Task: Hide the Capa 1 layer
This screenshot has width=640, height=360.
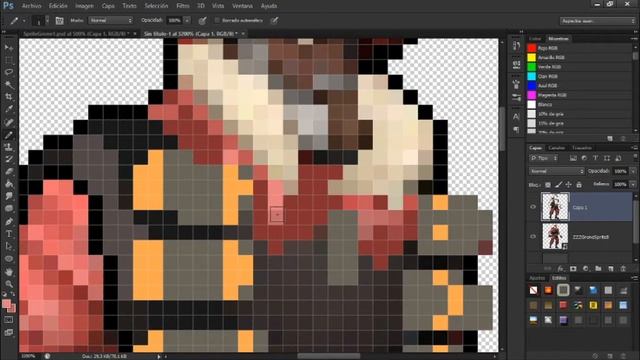Action: [x=533, y=207]
